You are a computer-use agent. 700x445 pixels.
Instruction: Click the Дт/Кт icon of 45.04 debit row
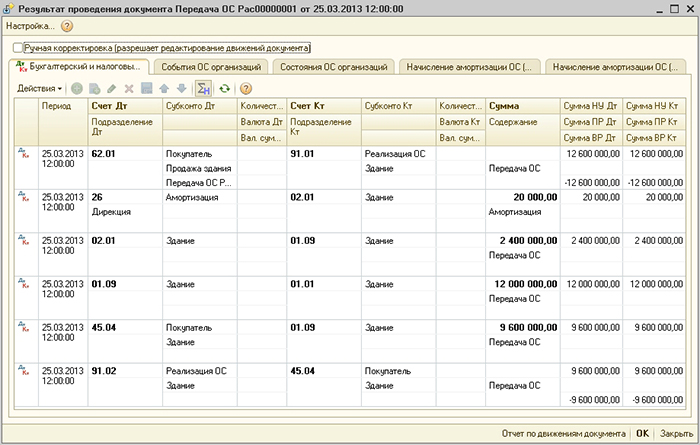pos(24,327)
